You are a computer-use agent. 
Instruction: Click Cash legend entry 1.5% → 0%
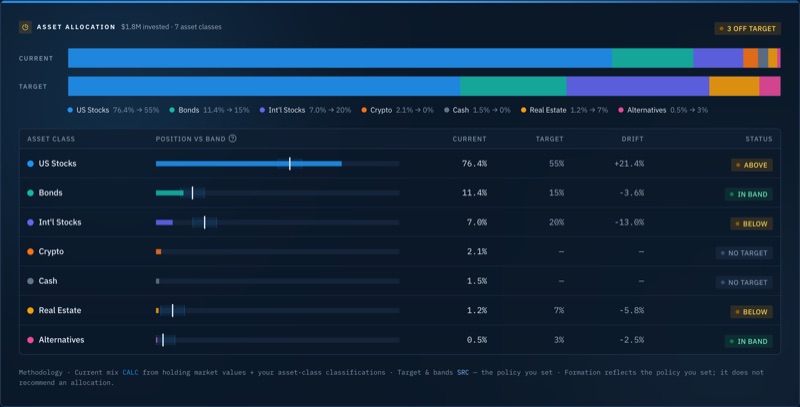point(477,110)
